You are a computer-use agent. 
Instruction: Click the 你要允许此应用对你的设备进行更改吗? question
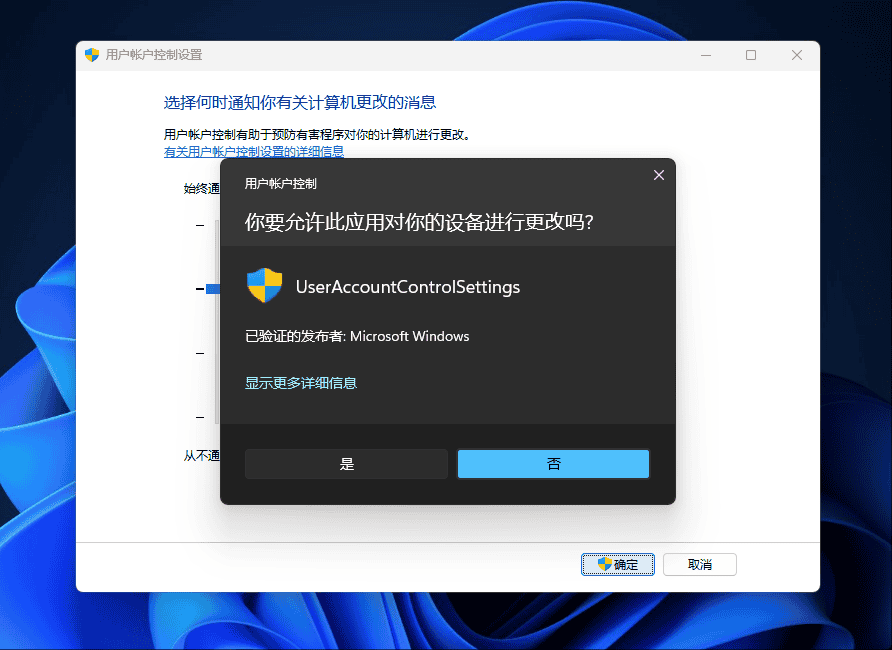(x=419, y=222)
